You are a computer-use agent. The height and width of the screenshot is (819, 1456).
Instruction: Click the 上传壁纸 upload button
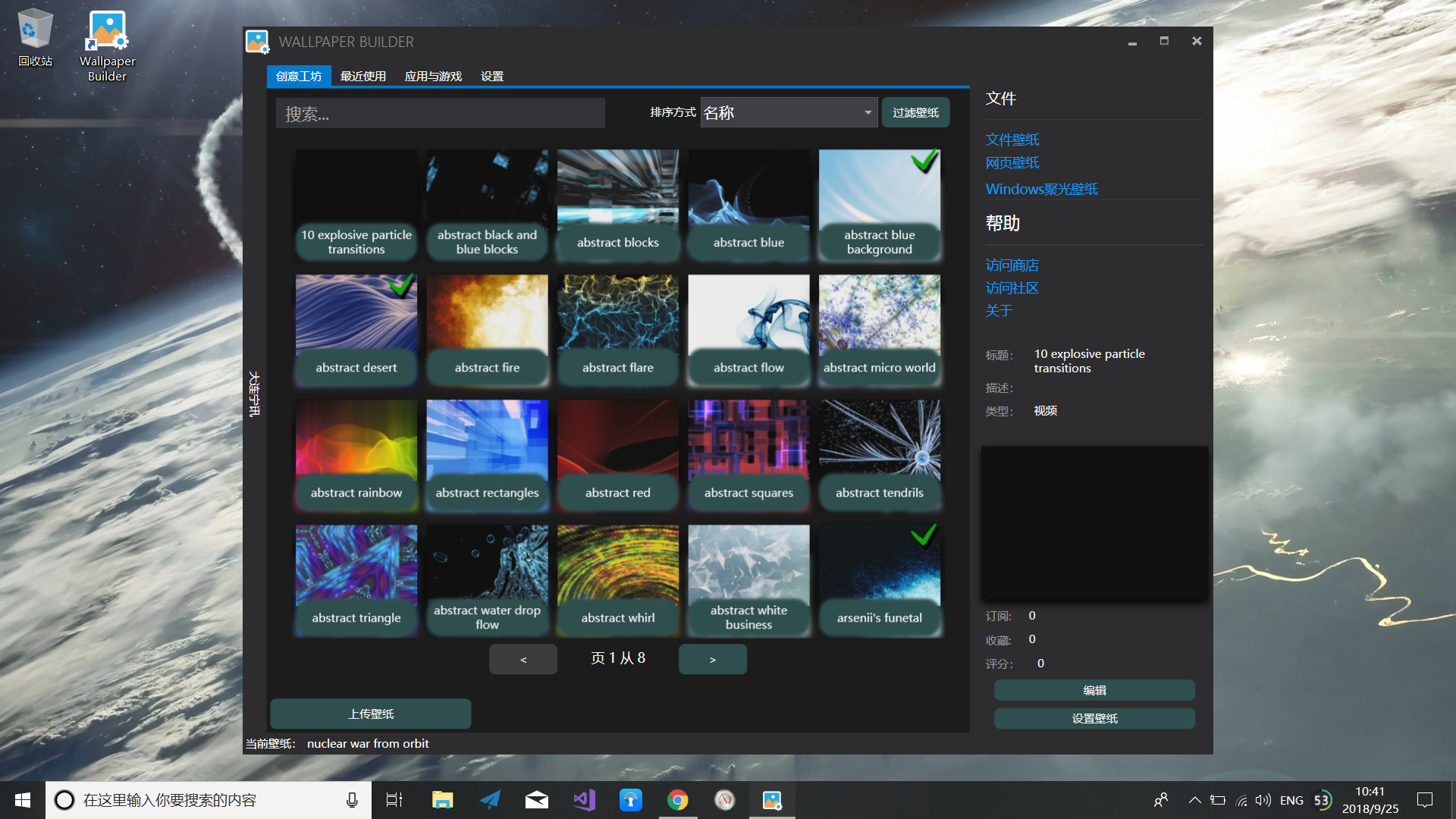(369, 714)
